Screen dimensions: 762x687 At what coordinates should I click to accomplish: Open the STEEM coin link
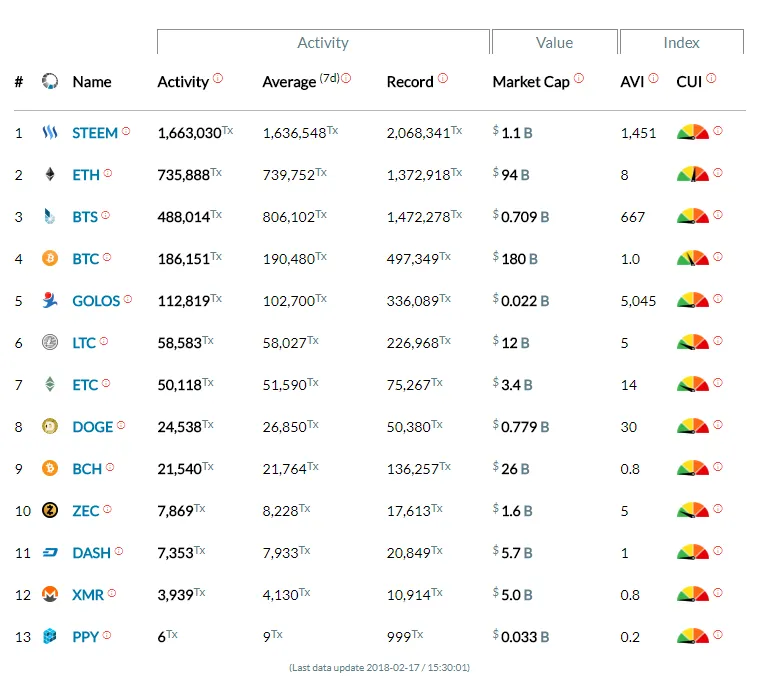tap(95, 133)
